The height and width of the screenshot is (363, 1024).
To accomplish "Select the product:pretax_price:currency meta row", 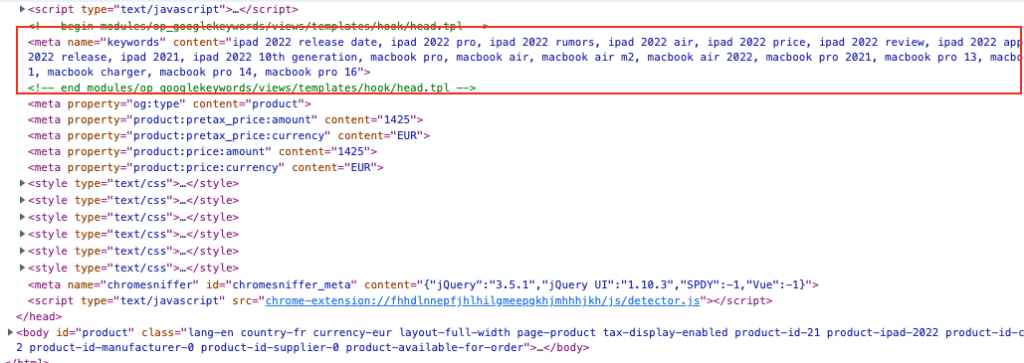I will click(229, 135).
